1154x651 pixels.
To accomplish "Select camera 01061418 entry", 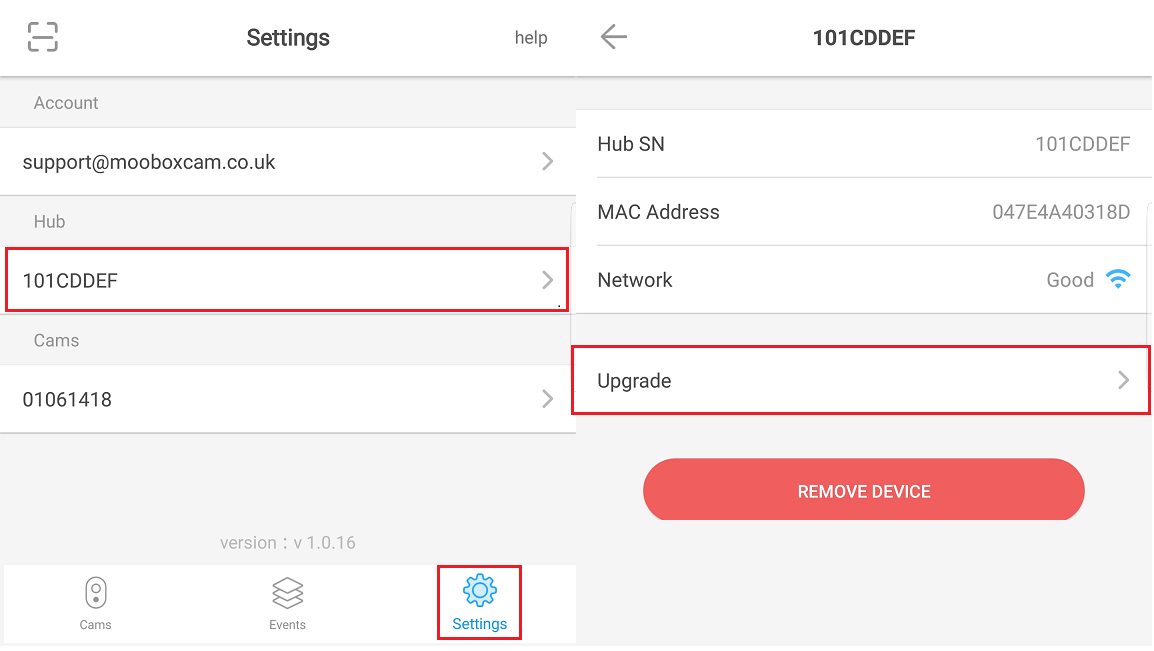I will pos(288,399).
